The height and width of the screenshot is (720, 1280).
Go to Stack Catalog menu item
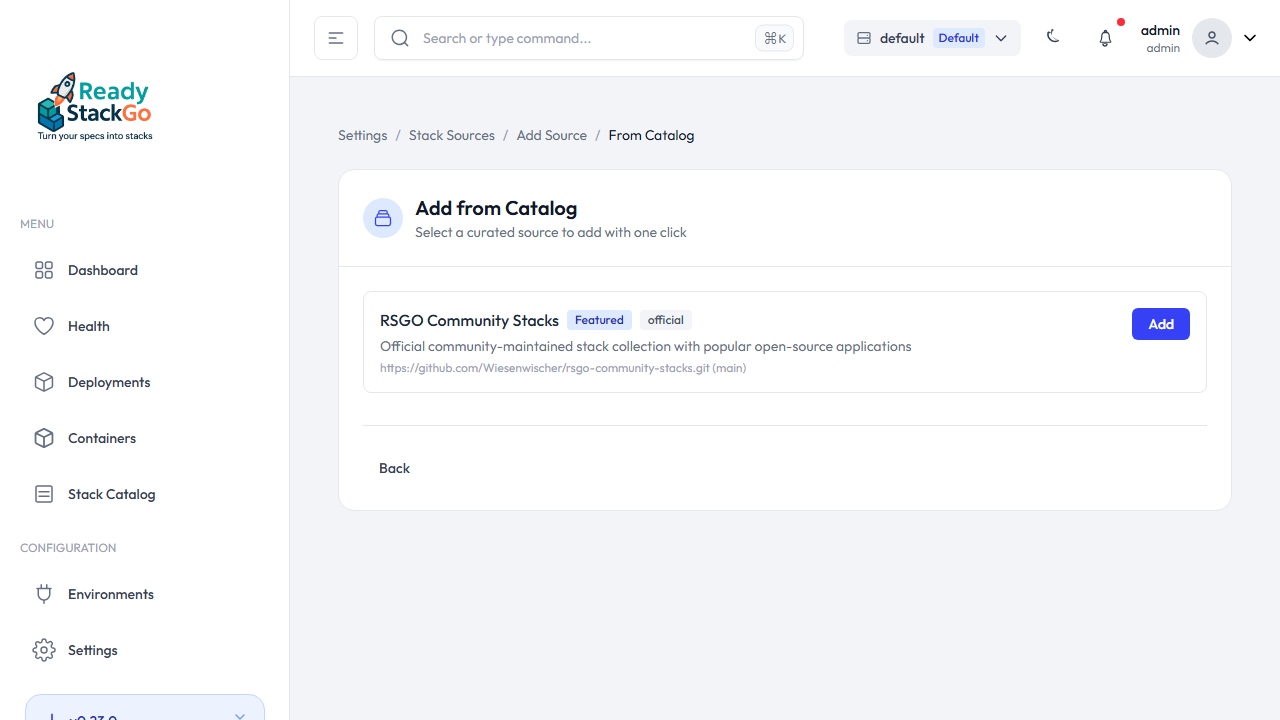click(x=111, y=494)
